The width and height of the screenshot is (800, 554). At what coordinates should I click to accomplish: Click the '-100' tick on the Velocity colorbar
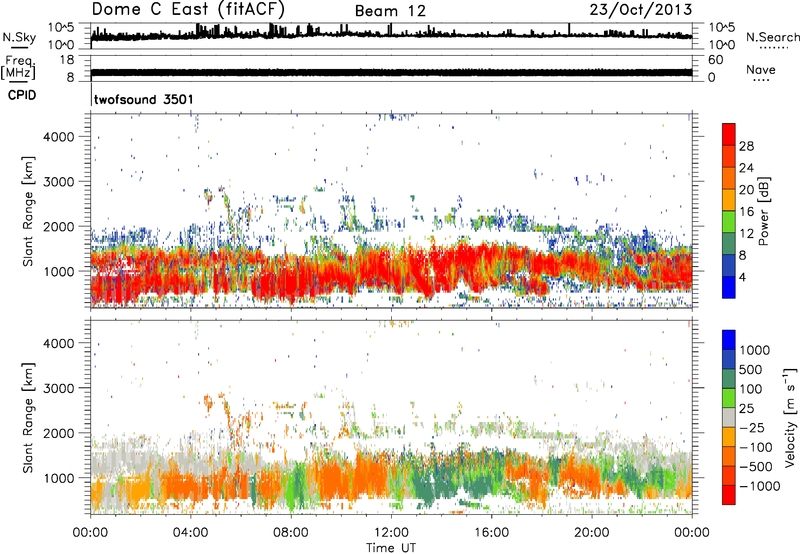[x=755, y=447]
